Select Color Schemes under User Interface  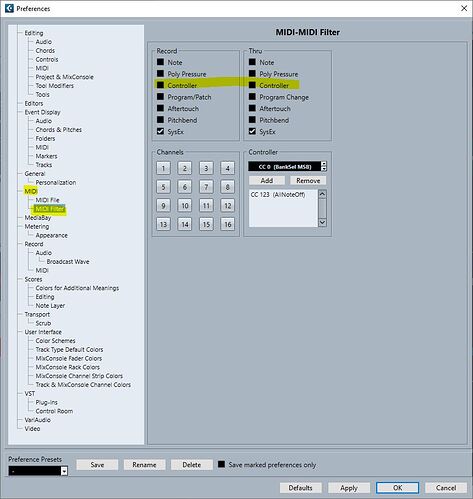[x=55, y=341]
